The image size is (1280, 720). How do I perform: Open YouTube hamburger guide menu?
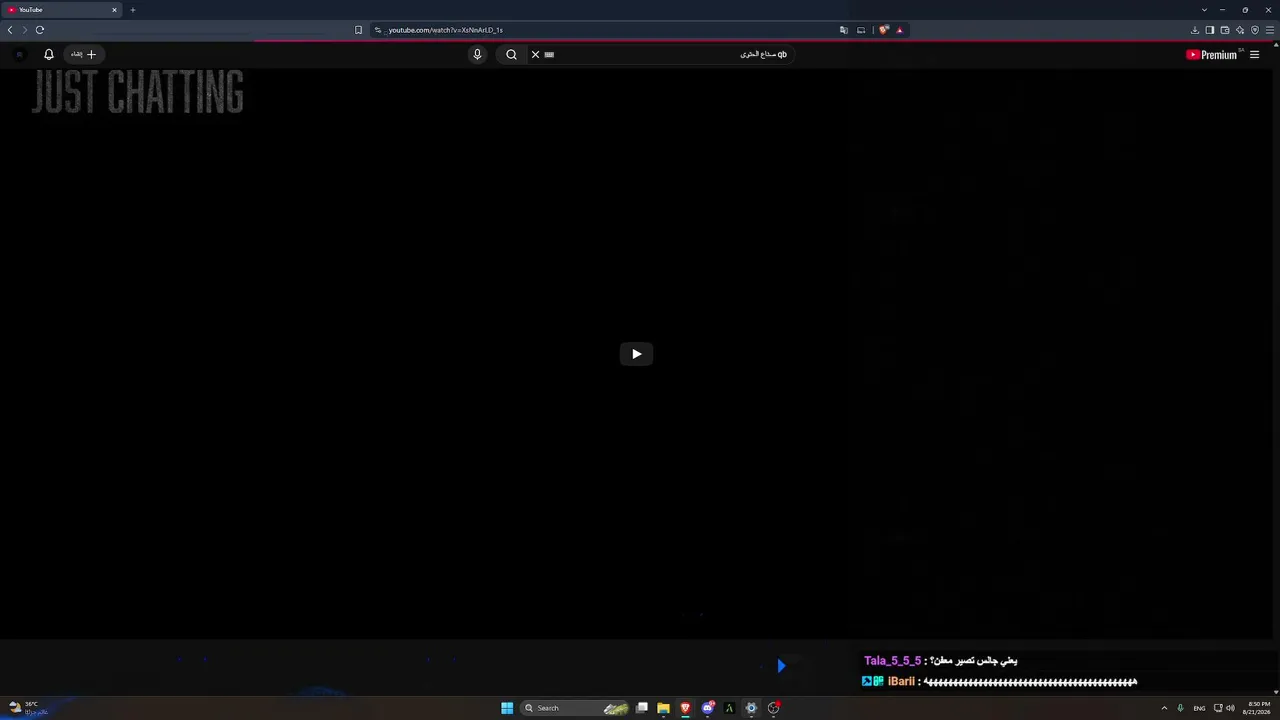pos(1254,55)
